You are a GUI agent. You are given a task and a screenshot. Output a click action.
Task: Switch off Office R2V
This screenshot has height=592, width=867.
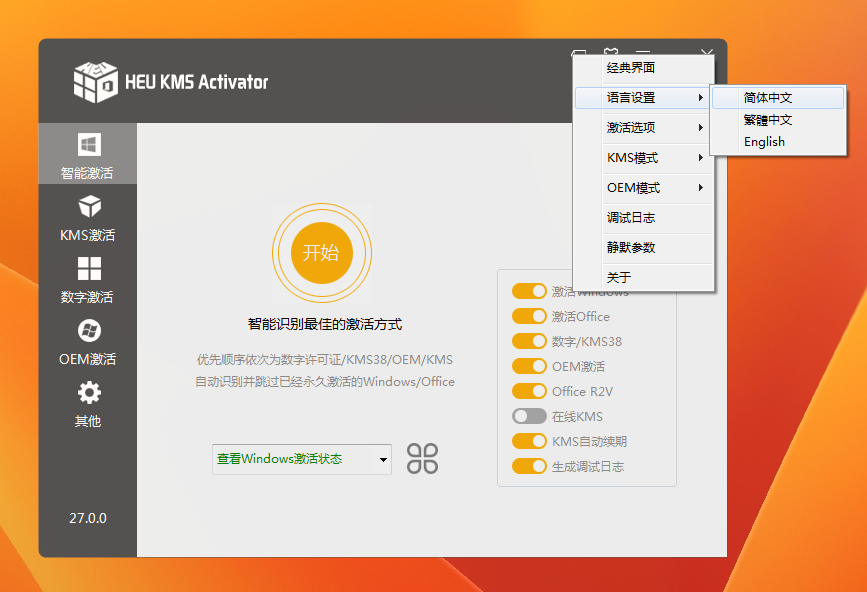(529, 391)
